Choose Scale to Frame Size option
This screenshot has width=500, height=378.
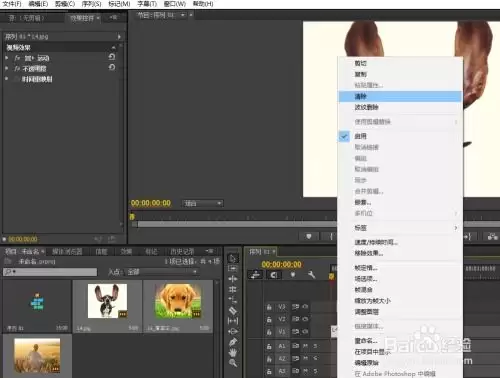click(x=400, y=301)
